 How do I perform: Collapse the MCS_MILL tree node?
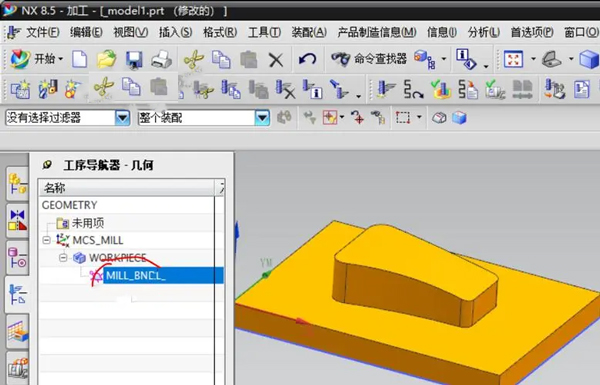point(46,240)
